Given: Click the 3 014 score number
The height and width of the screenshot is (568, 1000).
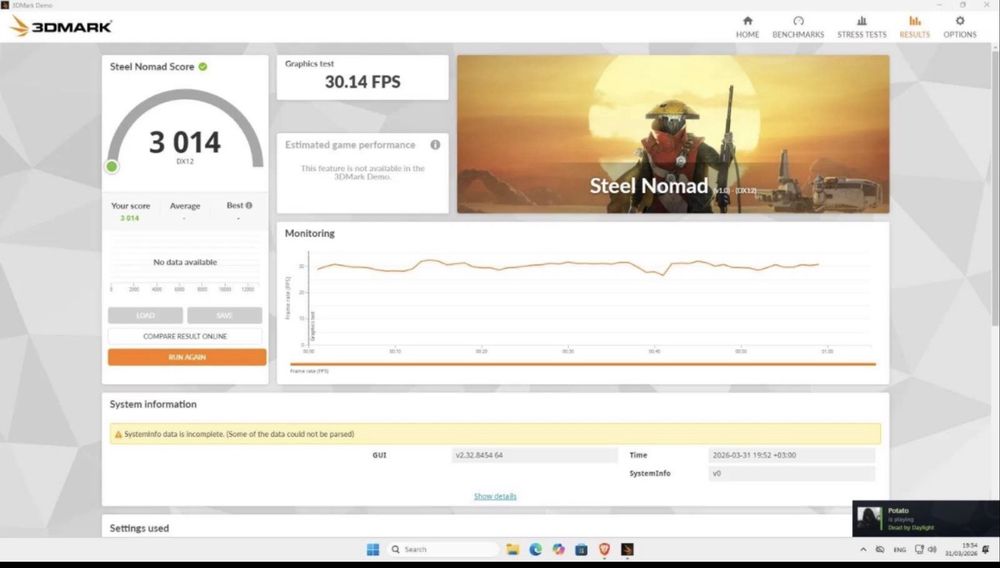Looking at the screenshot, I should [185, 142].
